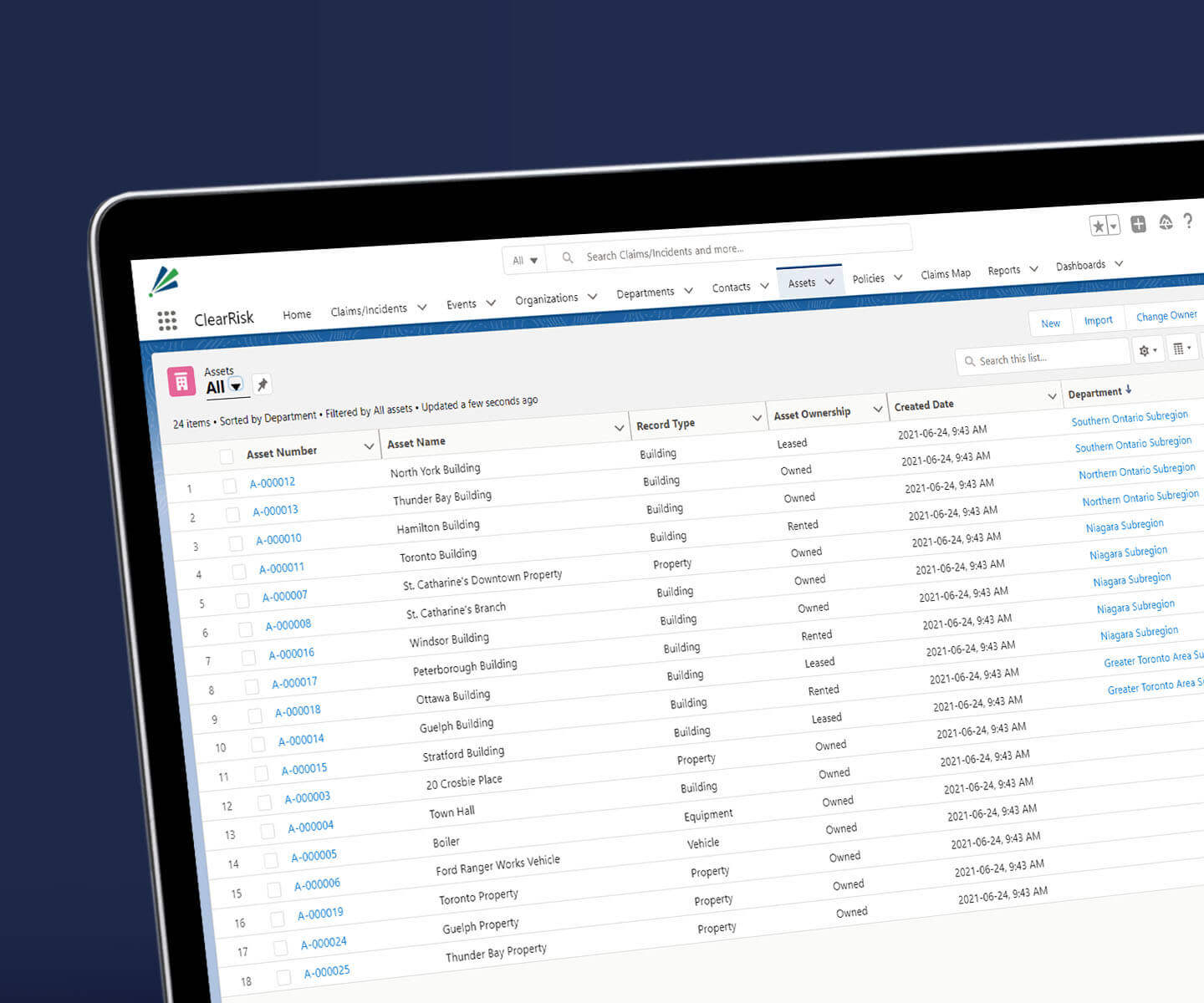Open Record Type column menu
The image size is (1204, 1003).
757,417
